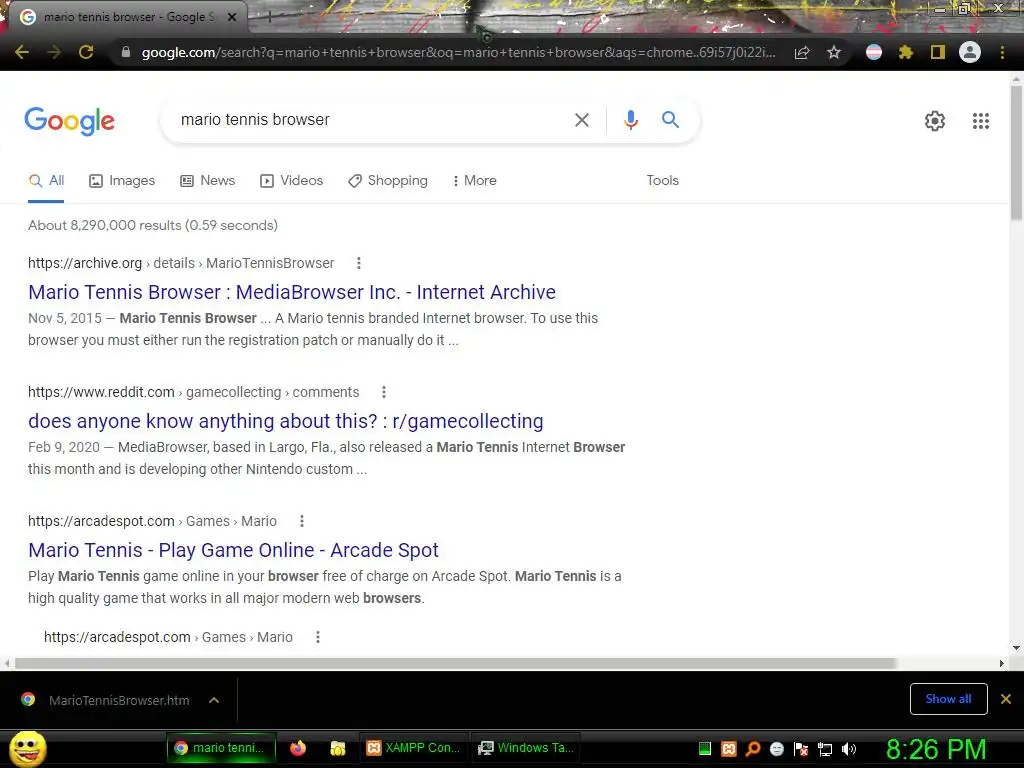Image resolution: width=1024 pixels, height=768 pixels.
Task: Open the Tools search options
Action: pos(662,180)
